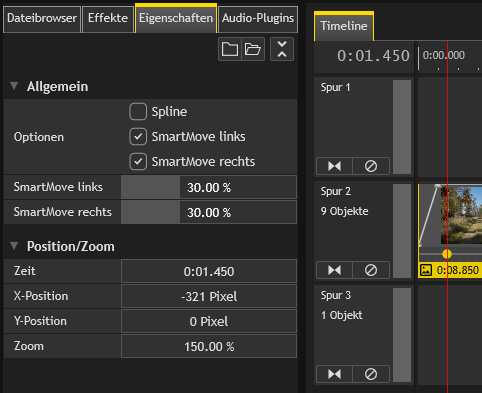This screenshot has width=482, height=393.
Task: Click the Spur 1 track label
Action: click(335, 87)
